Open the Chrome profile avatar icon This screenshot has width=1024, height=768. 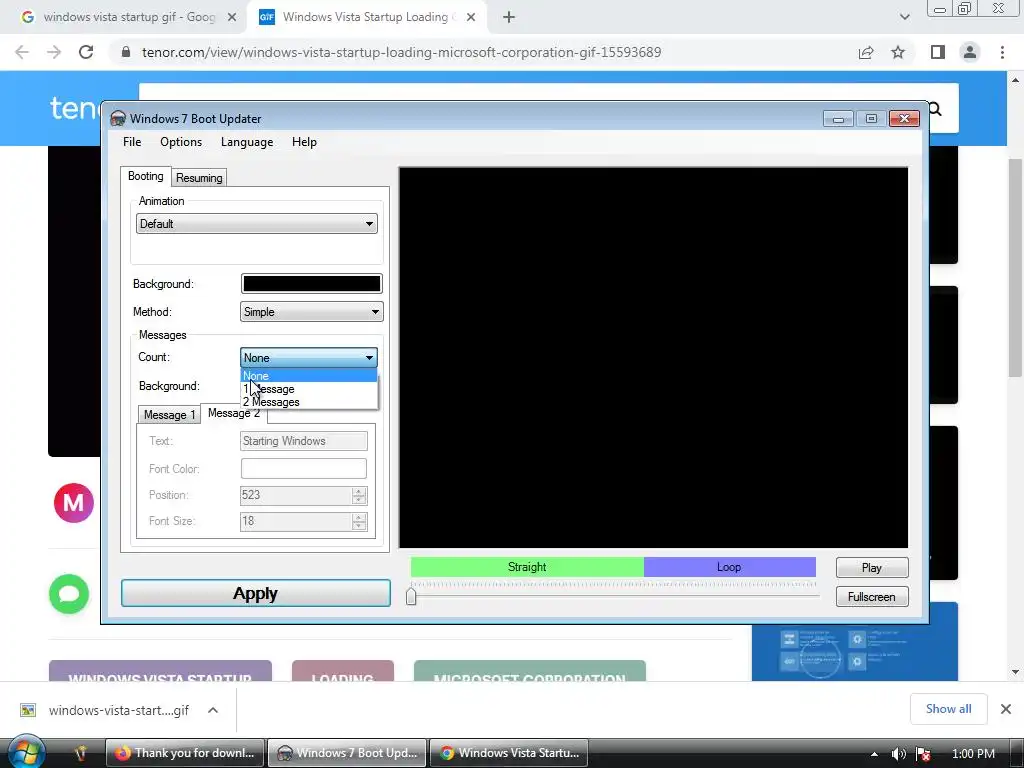tap(970, 52)
